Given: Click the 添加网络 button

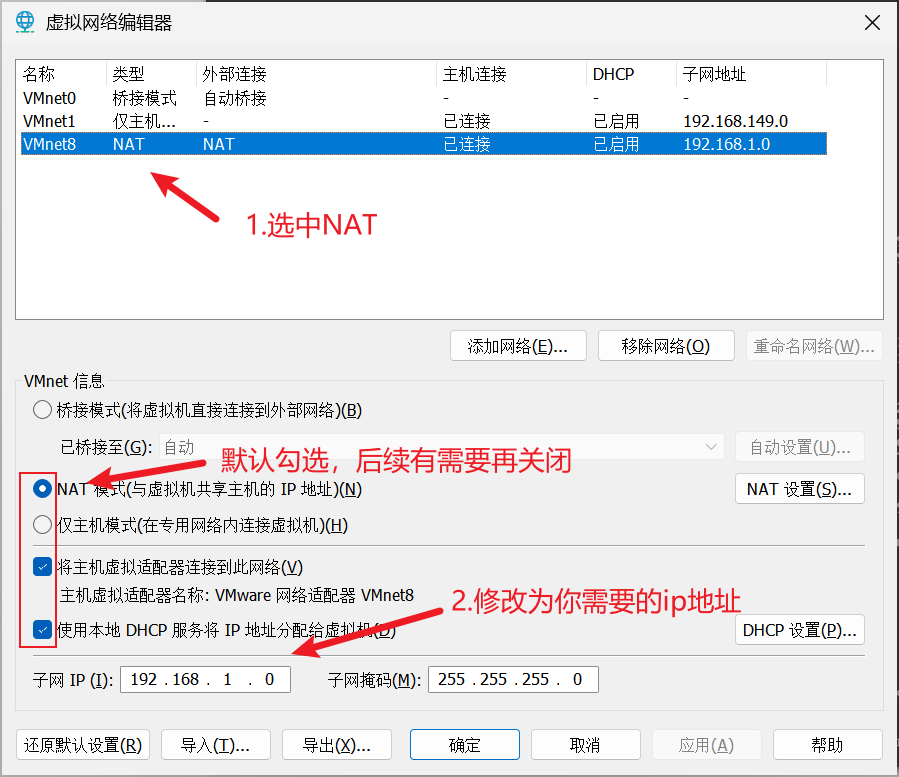Looking at the screenshot, I should tap(518, 346).
